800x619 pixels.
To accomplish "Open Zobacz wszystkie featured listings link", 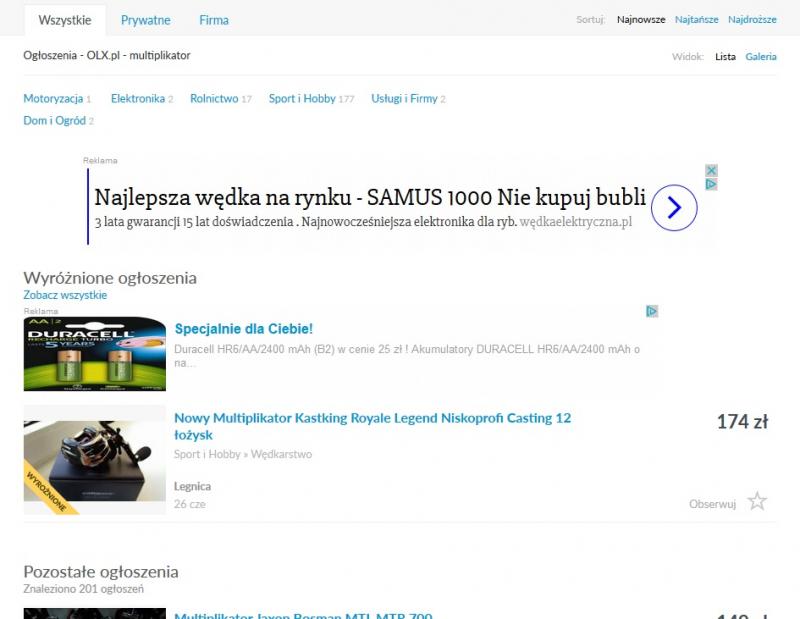I will click(65, 295).
